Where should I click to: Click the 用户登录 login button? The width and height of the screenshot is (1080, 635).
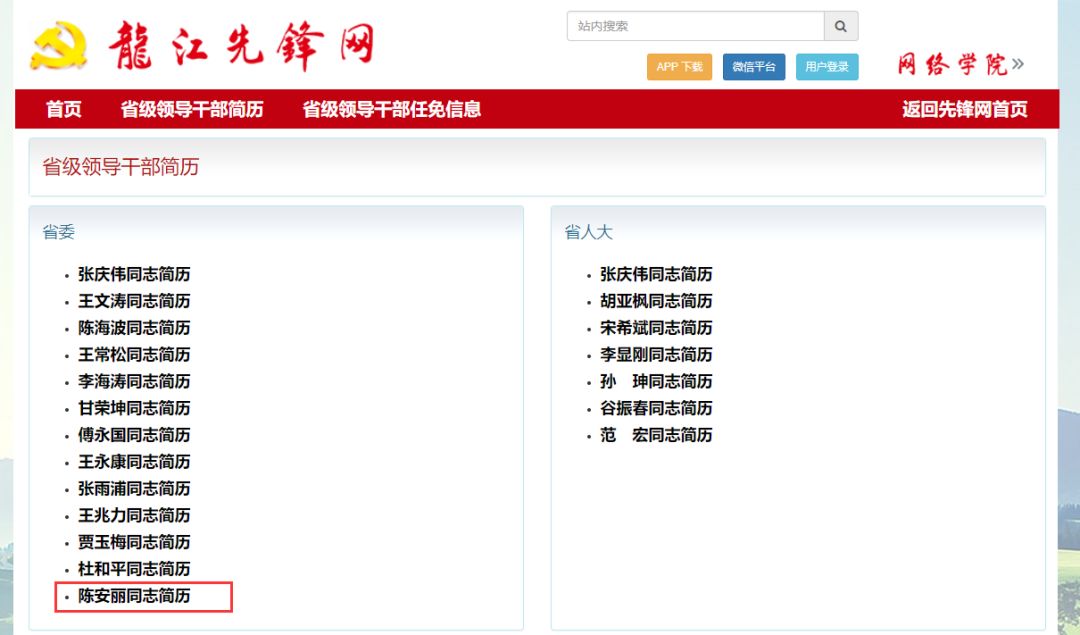pos(827,67)
